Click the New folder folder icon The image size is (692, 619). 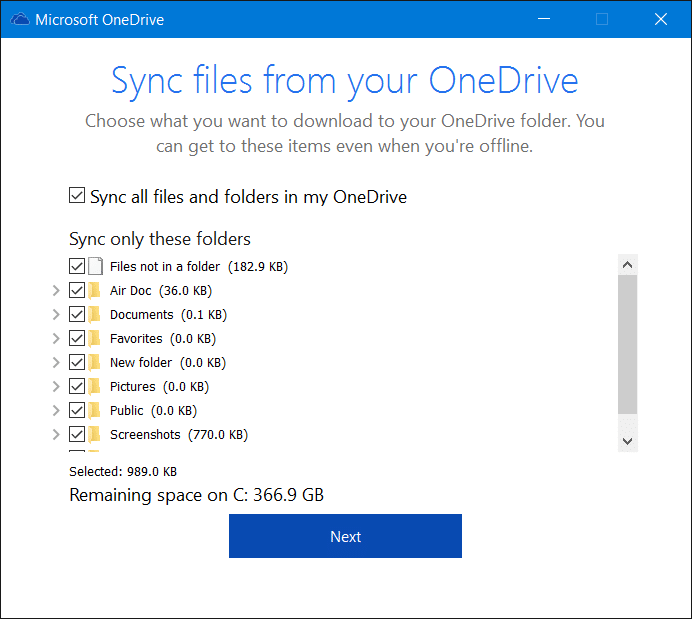click(x=94, y=362)
